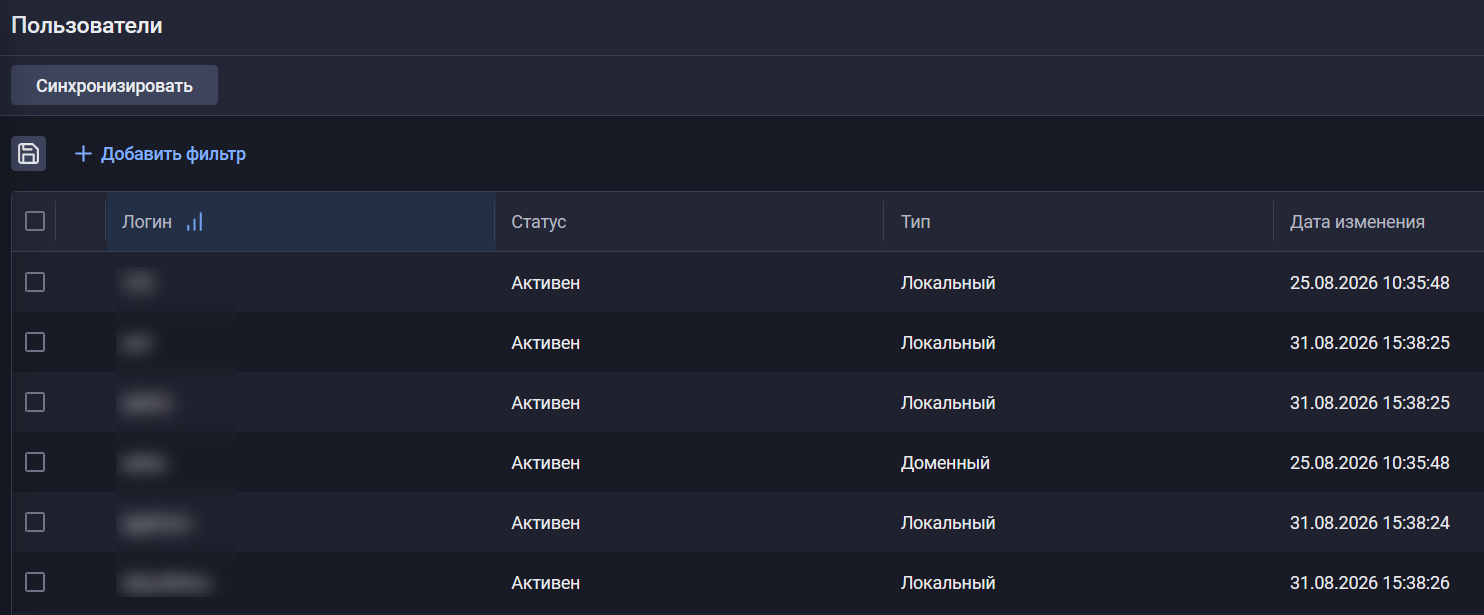Click the sort indicator icon beside Логин

click(x=195, y=222)
